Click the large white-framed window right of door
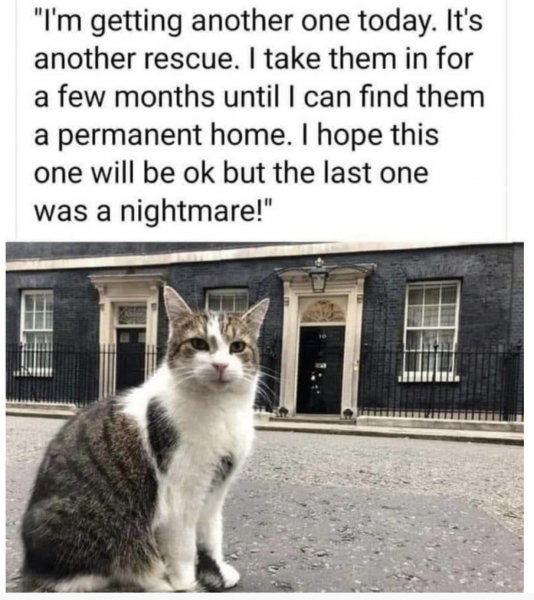This screenshot has height=600, width=534. click(431, 331)
